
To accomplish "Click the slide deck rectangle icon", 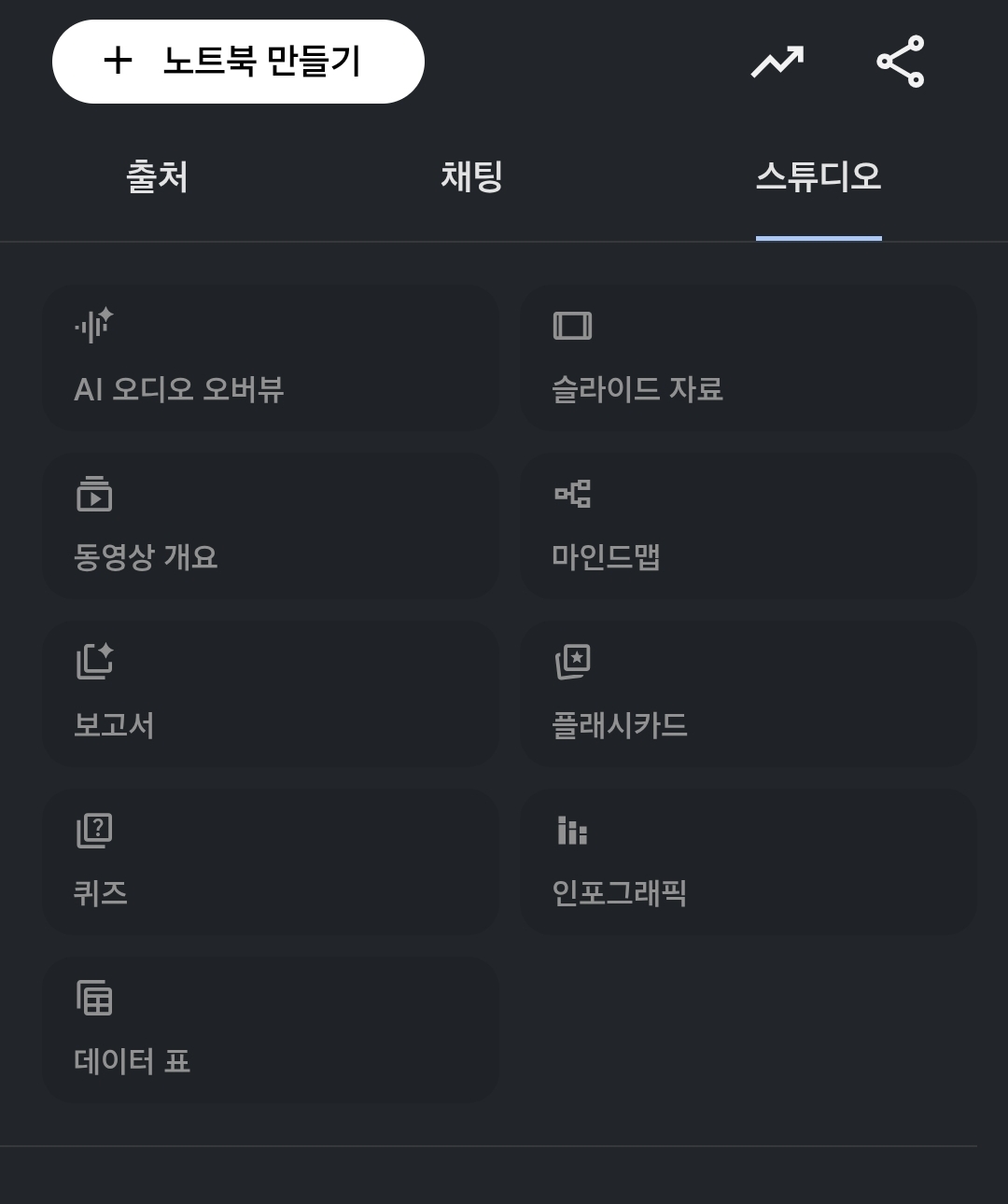I will (x=572, y=326).
